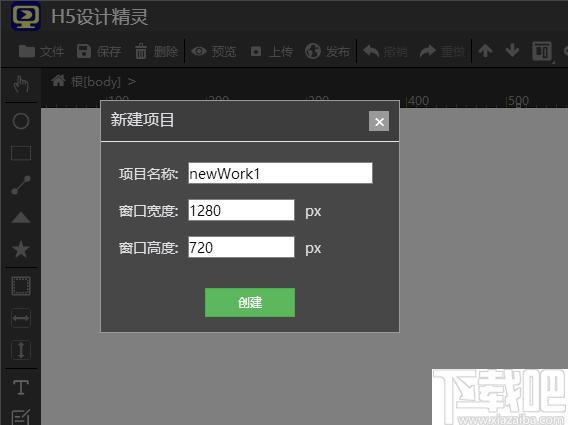The width and height of the screenshot is (568, 425).
Task: Click the 保存 save button
Action: tap(99, 51)
